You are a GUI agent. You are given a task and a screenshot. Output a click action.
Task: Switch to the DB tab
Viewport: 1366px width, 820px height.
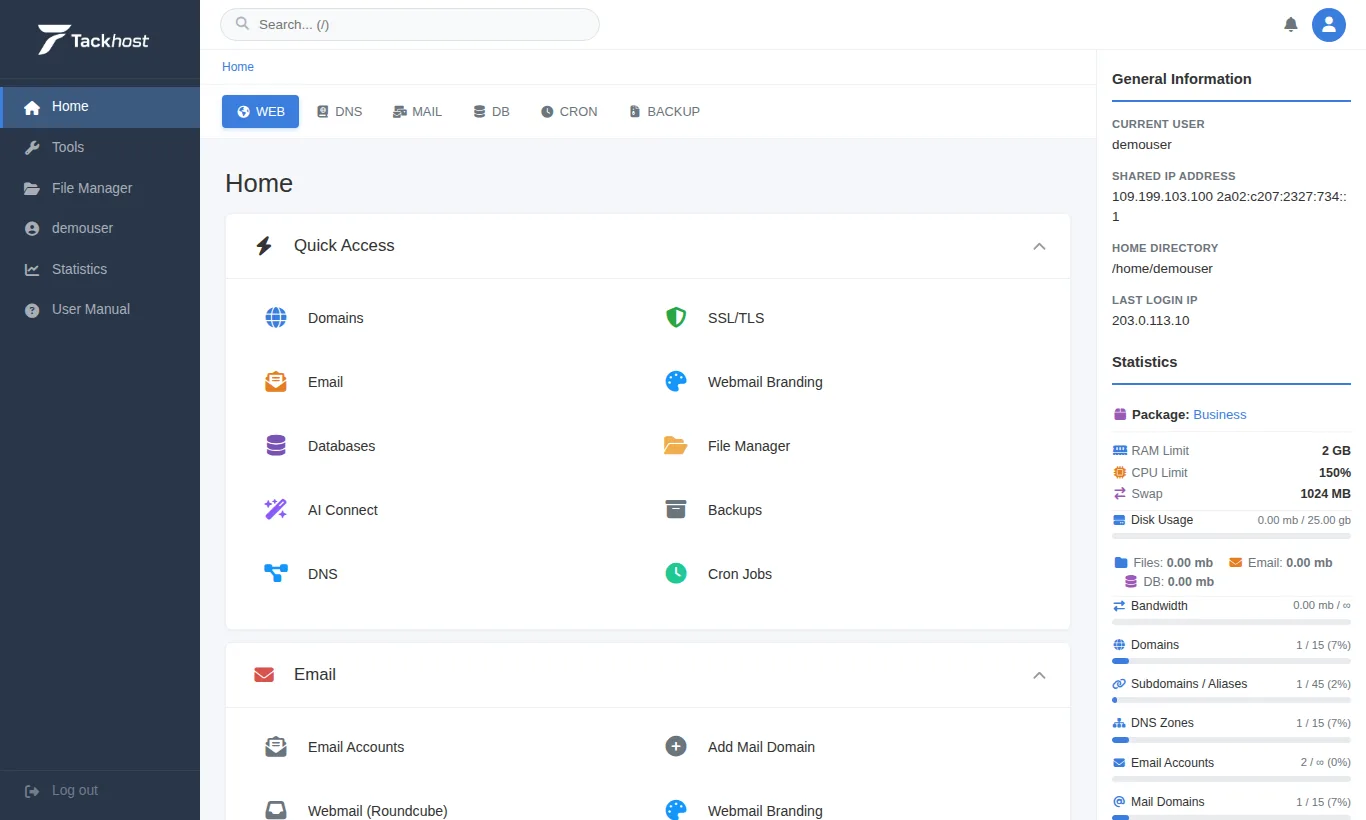point(492,112)
